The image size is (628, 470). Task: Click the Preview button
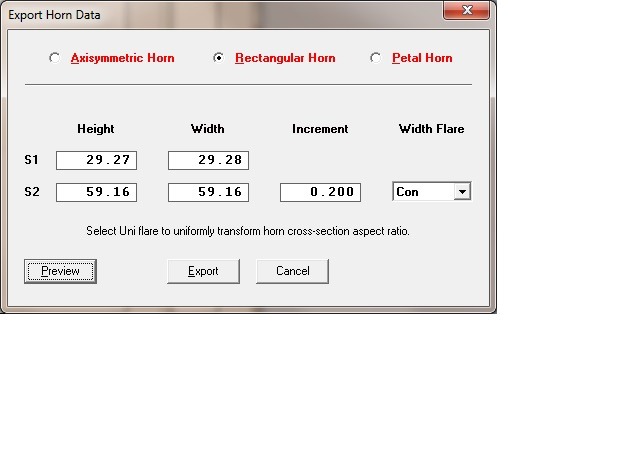(x=60, y=271)
